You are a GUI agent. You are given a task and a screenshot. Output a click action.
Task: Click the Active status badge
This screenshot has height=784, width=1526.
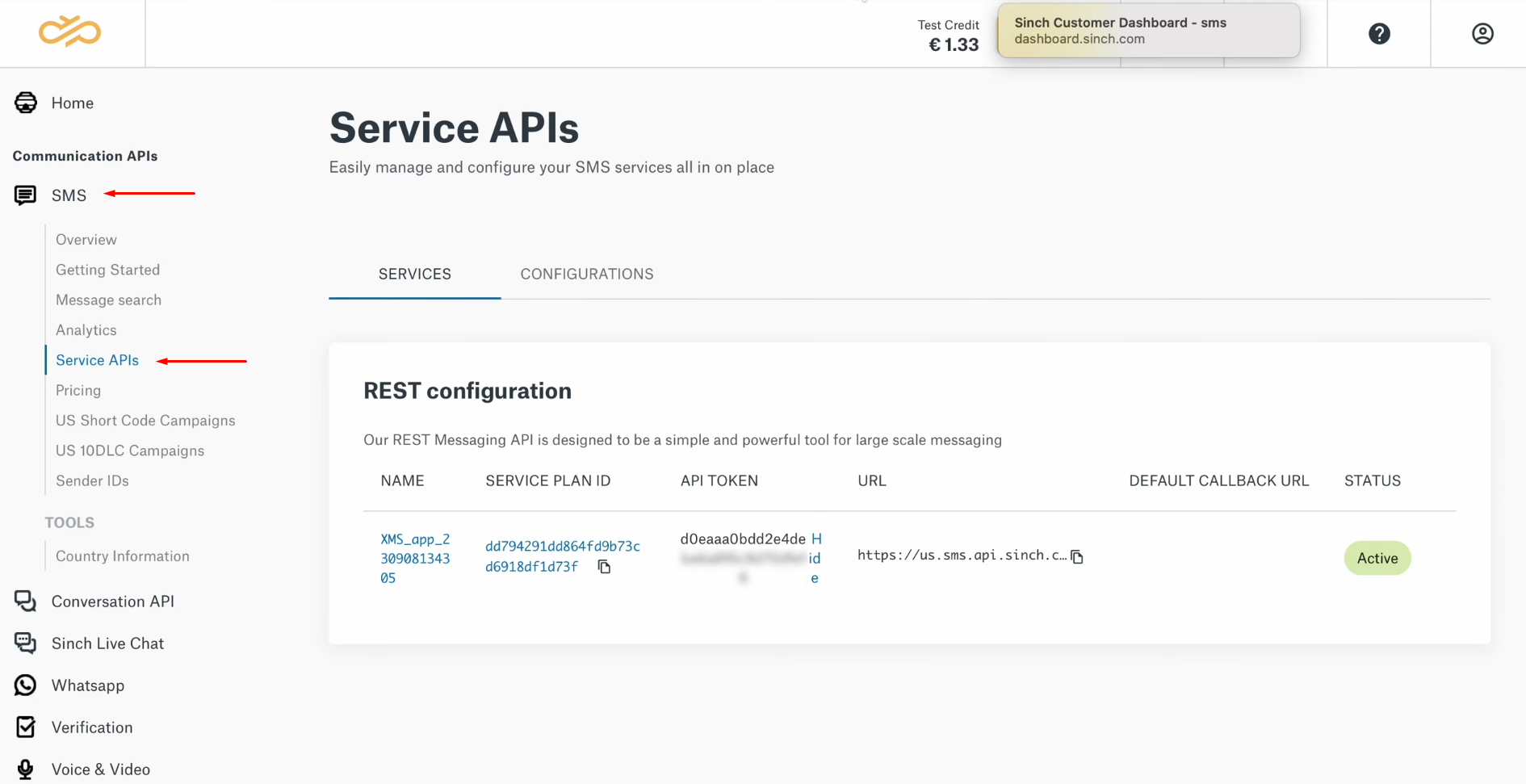point(1377,558)
